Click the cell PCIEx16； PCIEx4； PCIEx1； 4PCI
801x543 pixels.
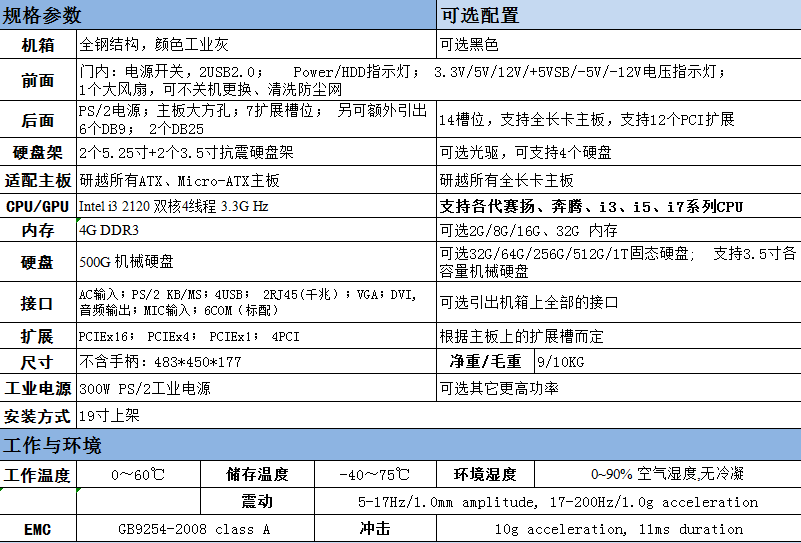[x=256, y=336]
